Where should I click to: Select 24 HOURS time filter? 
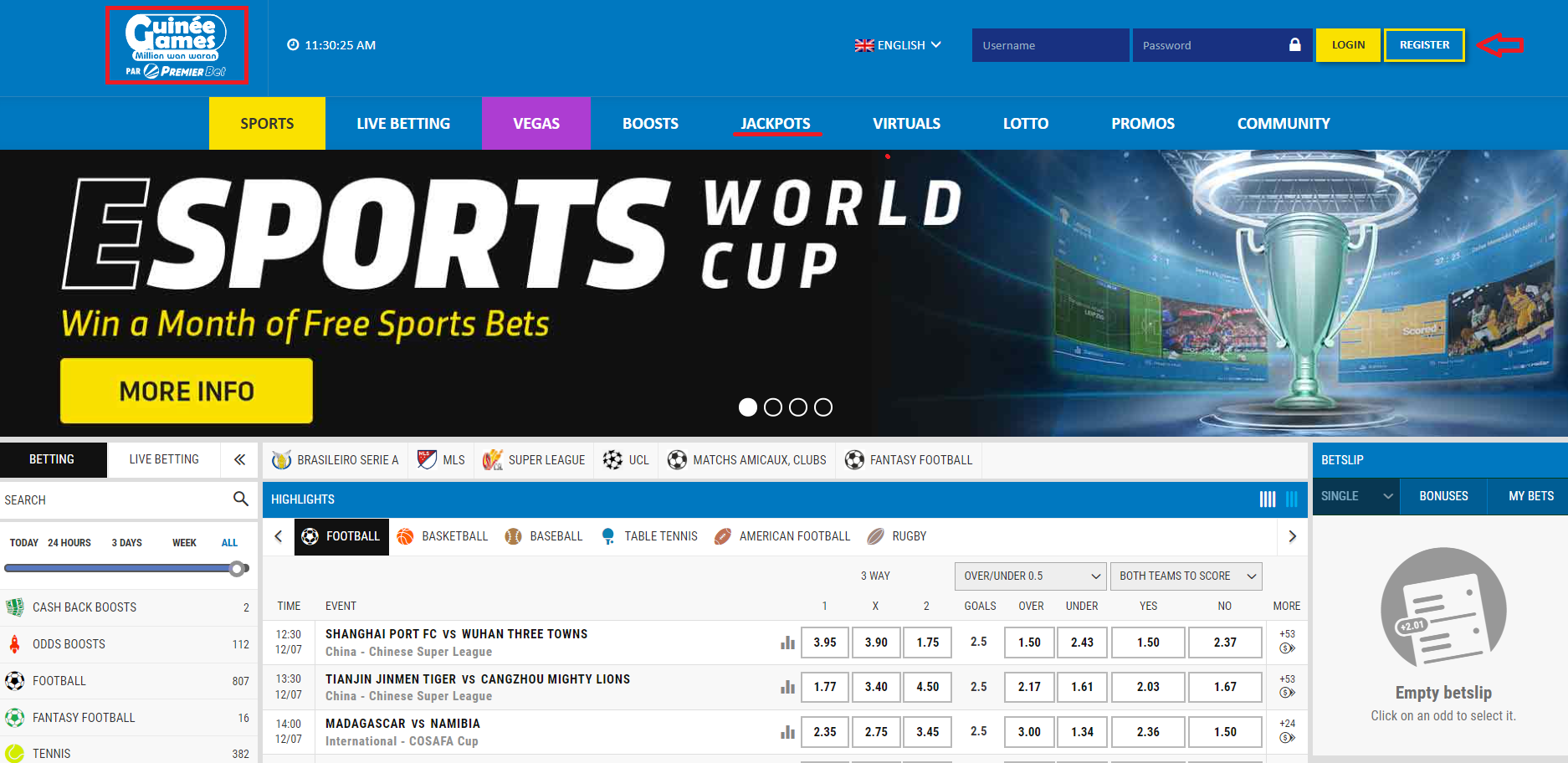[69, 543]
